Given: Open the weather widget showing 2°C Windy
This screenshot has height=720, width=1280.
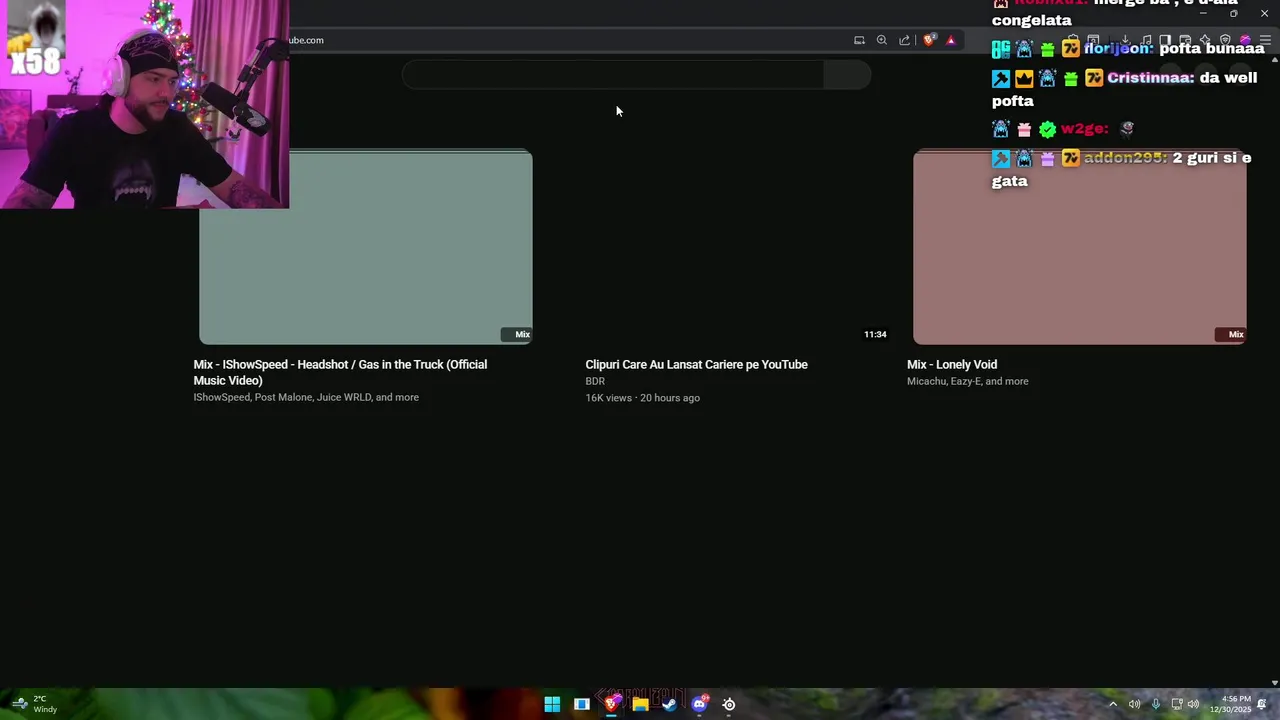Looking at the screenshot, I should coord(34,704).
